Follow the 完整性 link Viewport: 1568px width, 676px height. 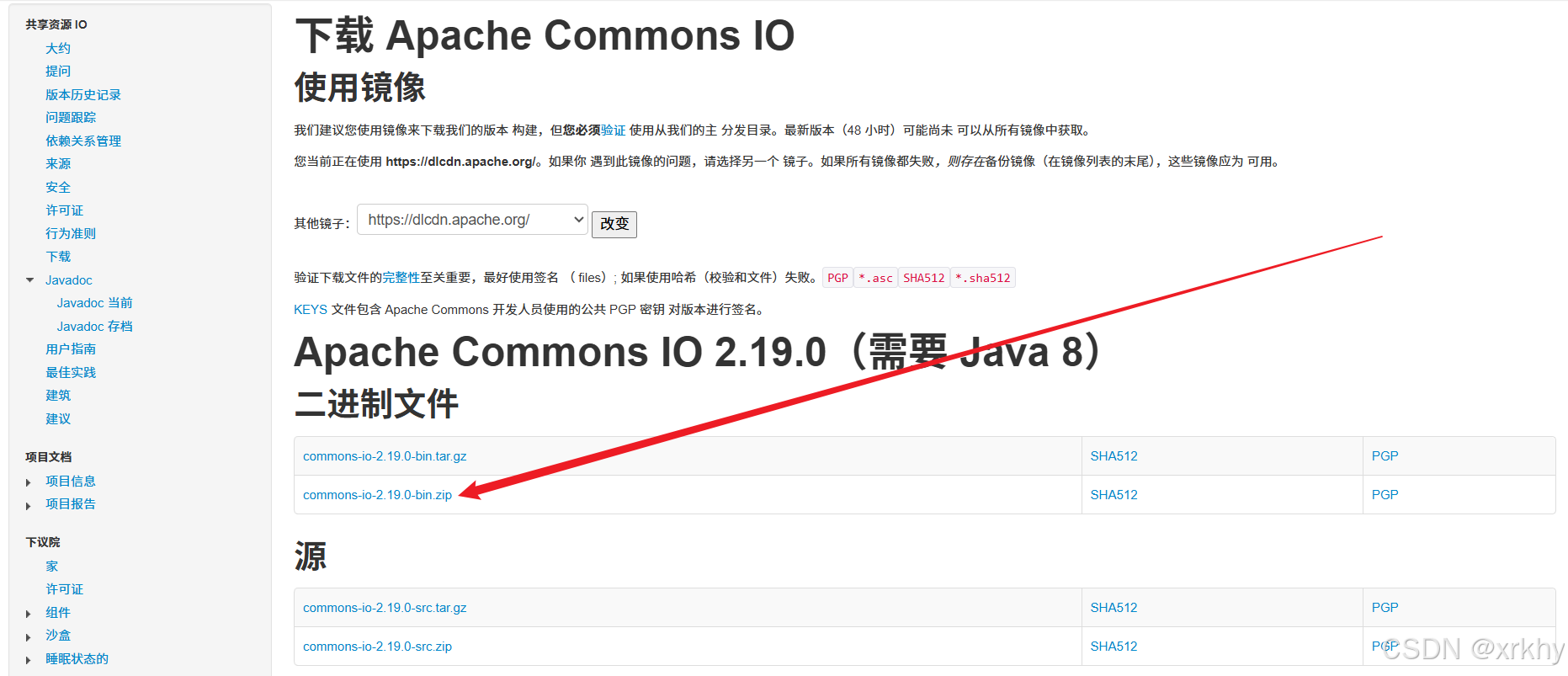[x=401, y=278]
